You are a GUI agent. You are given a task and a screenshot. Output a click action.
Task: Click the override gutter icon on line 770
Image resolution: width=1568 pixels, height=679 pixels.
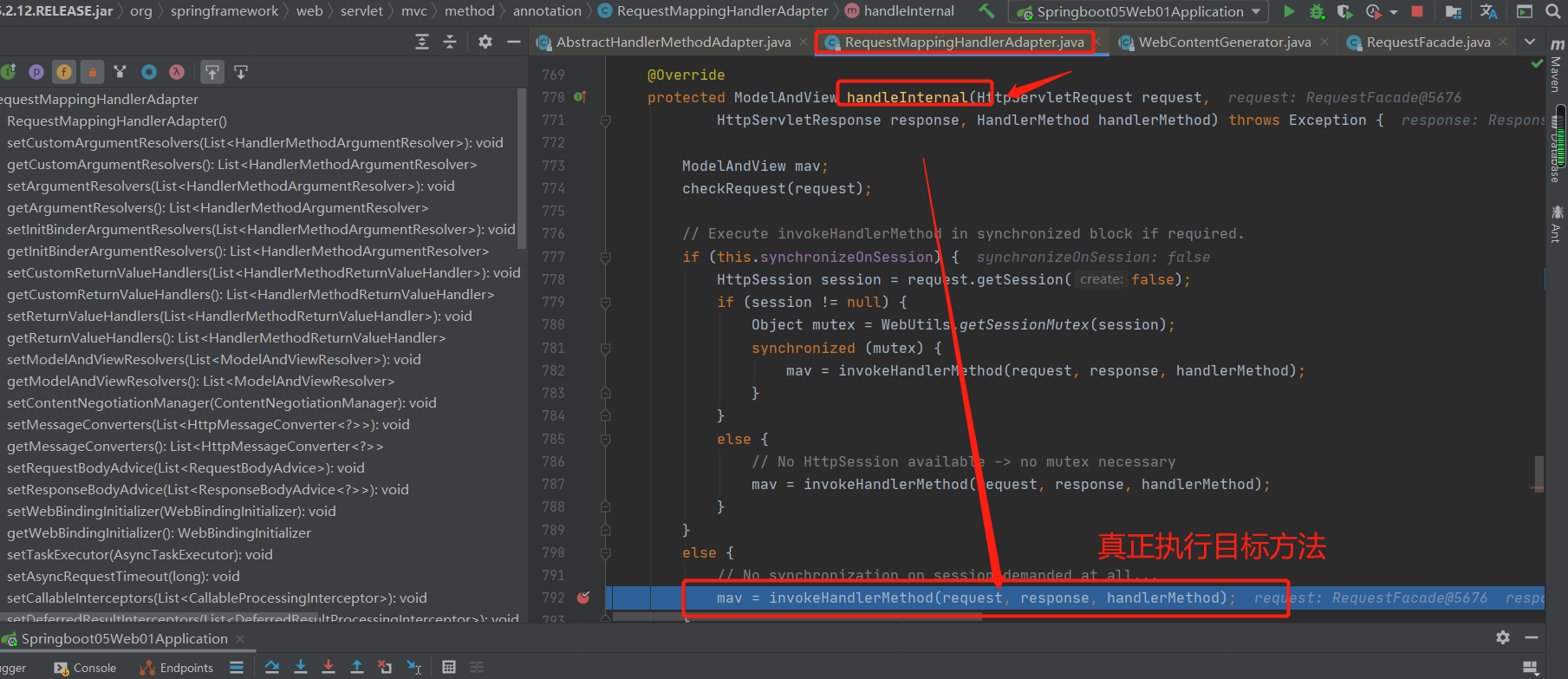pyautogui.click(x=579, y=97)
